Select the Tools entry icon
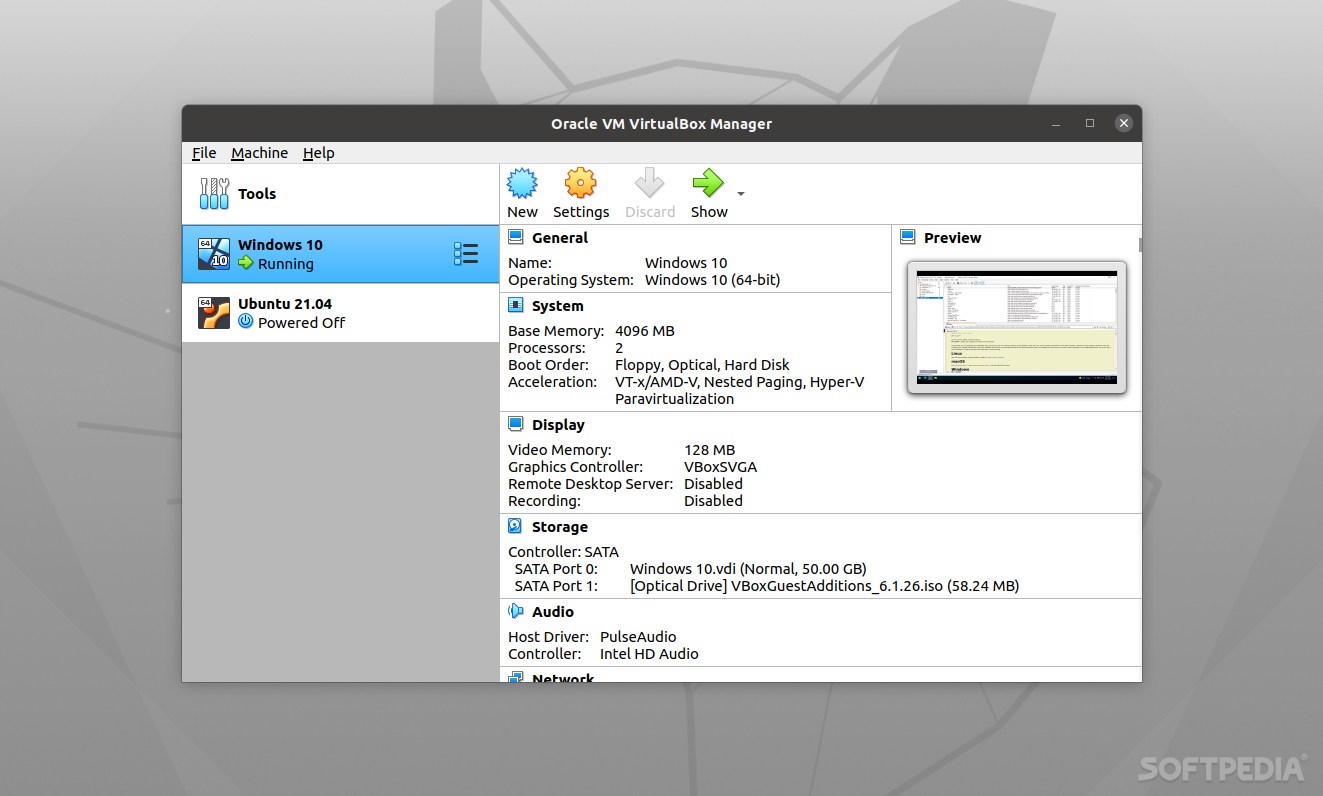 [x=214, y=194]
